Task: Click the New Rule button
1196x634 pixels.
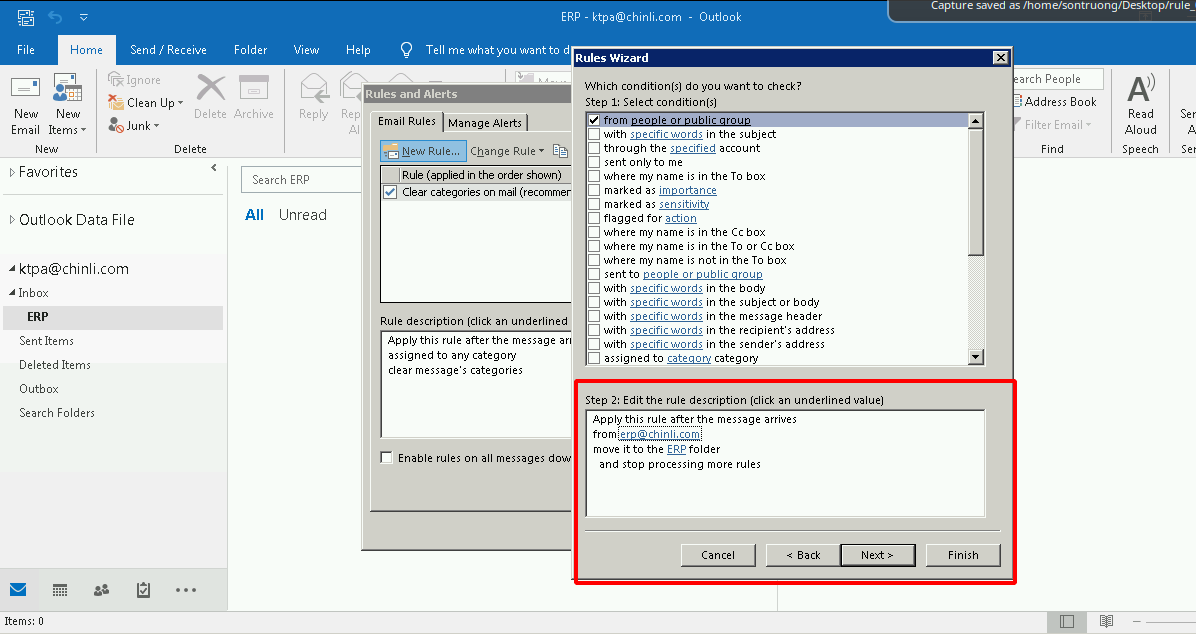Action: pos(423,151)
